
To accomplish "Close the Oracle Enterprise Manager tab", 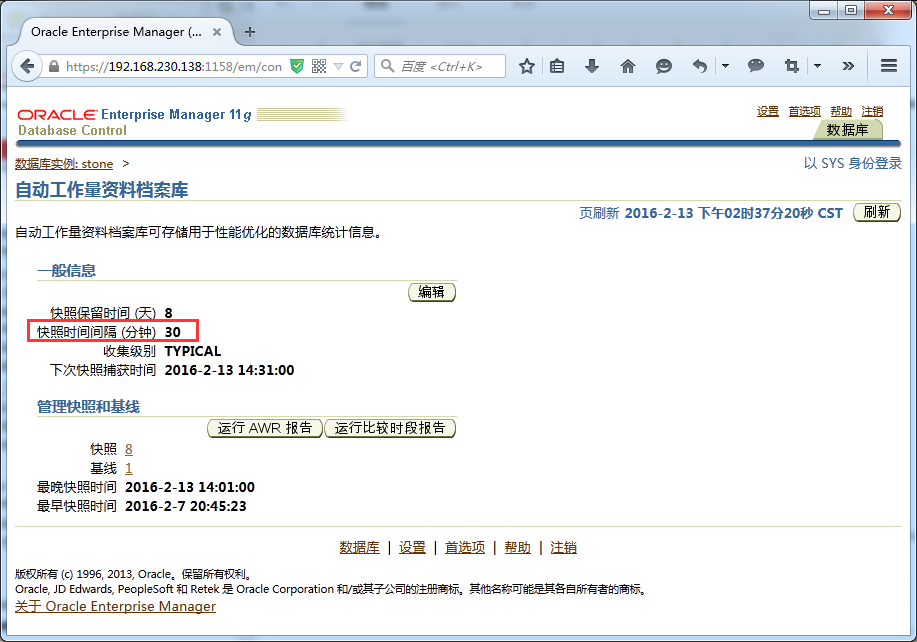I will click(x=217, y=32).
